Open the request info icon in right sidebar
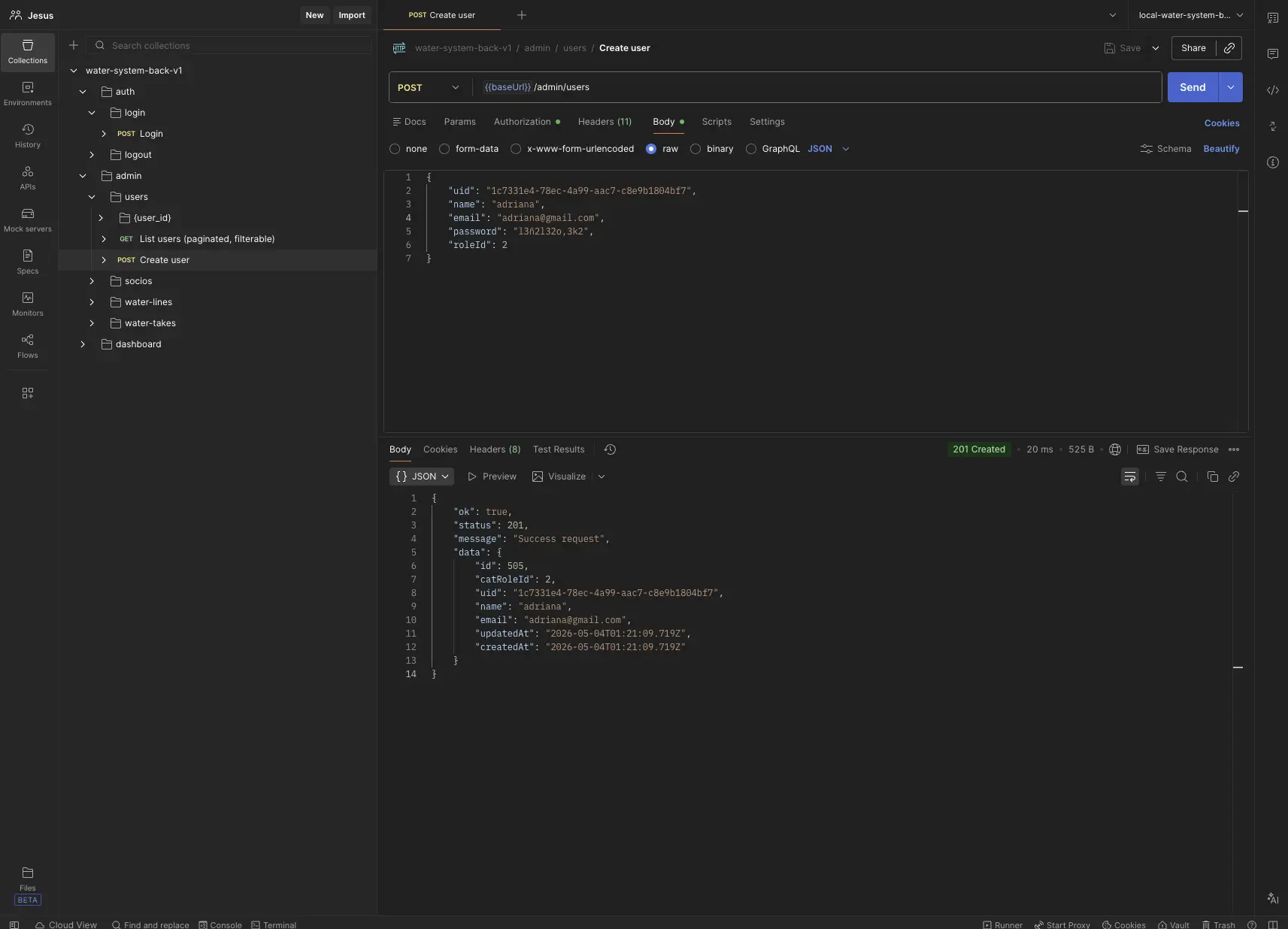Image resolution: width=1288 pixels, height=929 pixels. (1273, 162)
